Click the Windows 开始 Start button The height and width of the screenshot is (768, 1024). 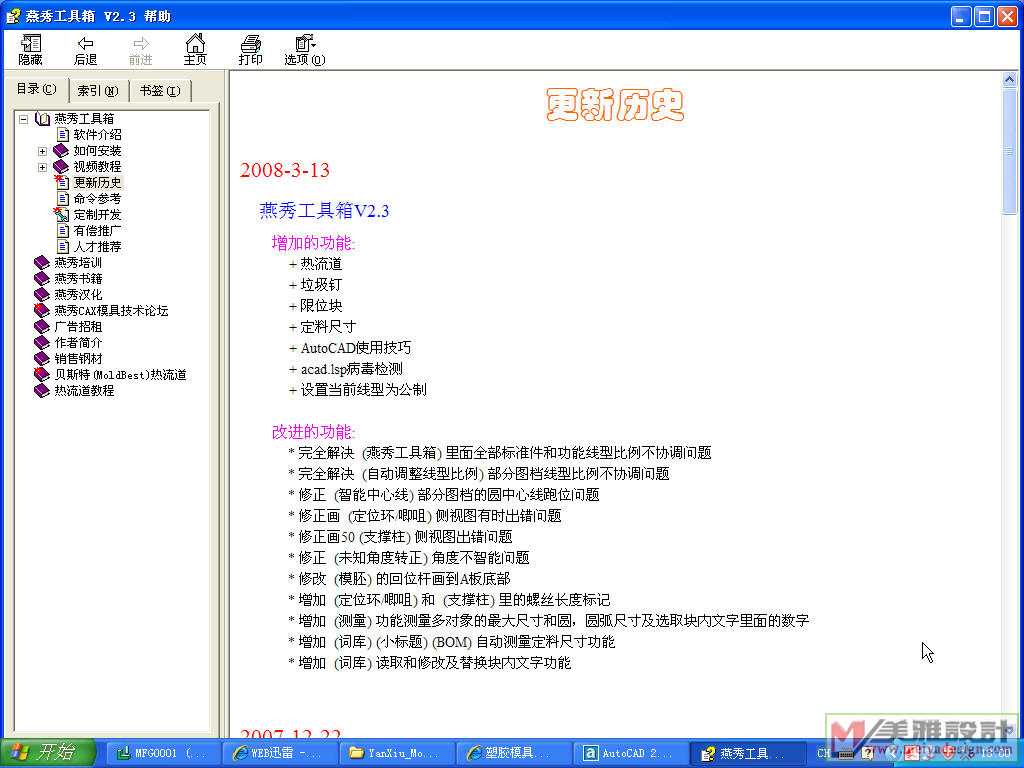click(48, 753)
